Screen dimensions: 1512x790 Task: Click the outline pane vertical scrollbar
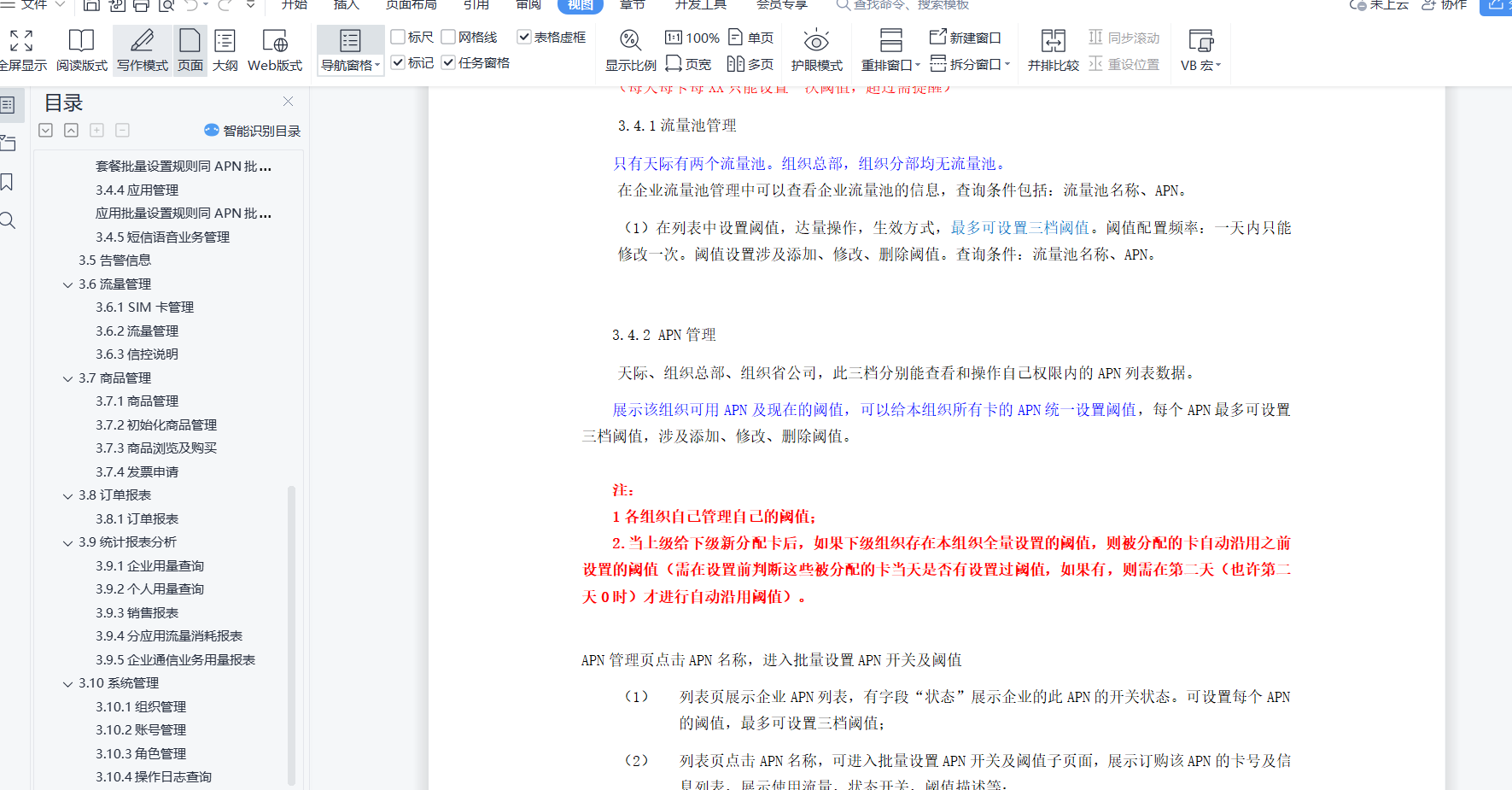pos(291,635)
